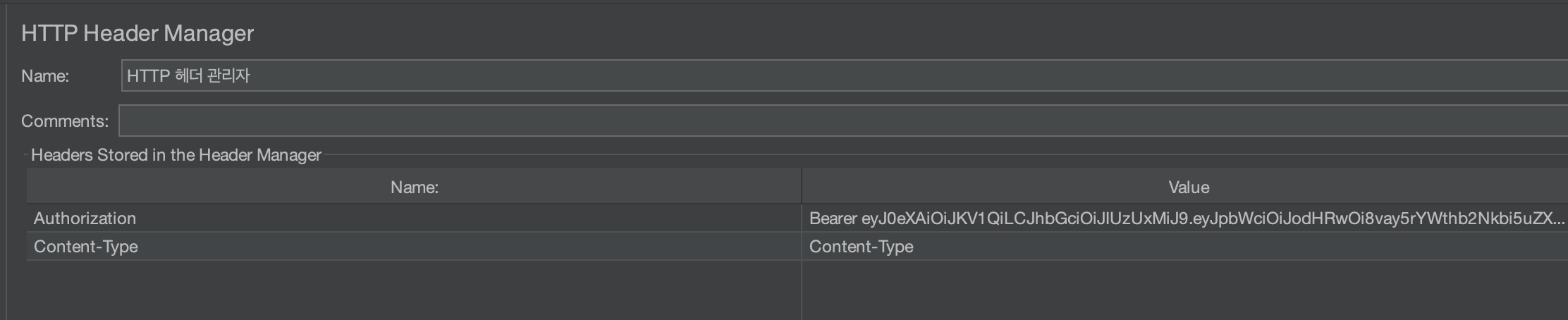Select the Content-Type cell in Value column

1185,247
